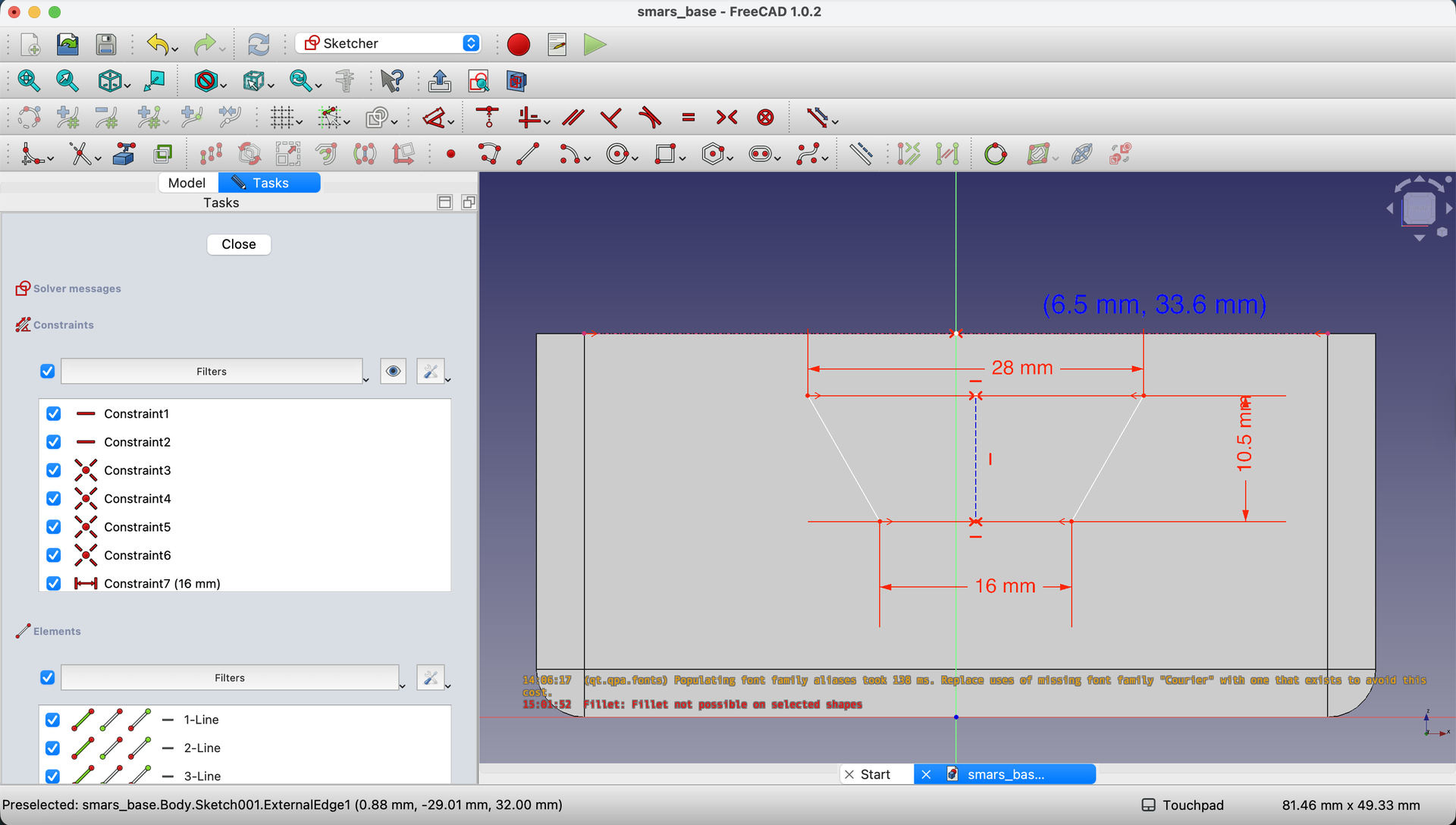1456x825 pixels.
Task: Open the Start document tab
Action: click(877, 774)
